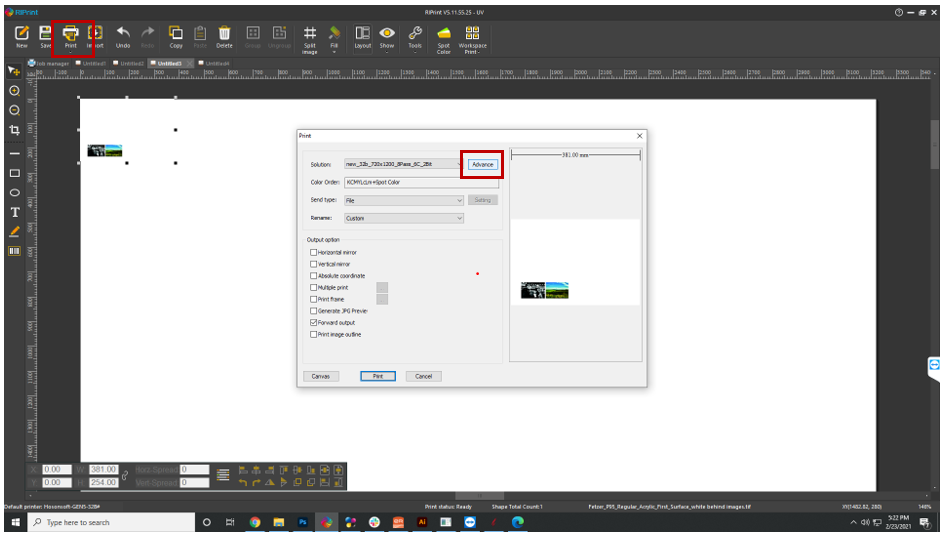
Task: Check the Absolute coordinate option
Action: click(313, 275)
